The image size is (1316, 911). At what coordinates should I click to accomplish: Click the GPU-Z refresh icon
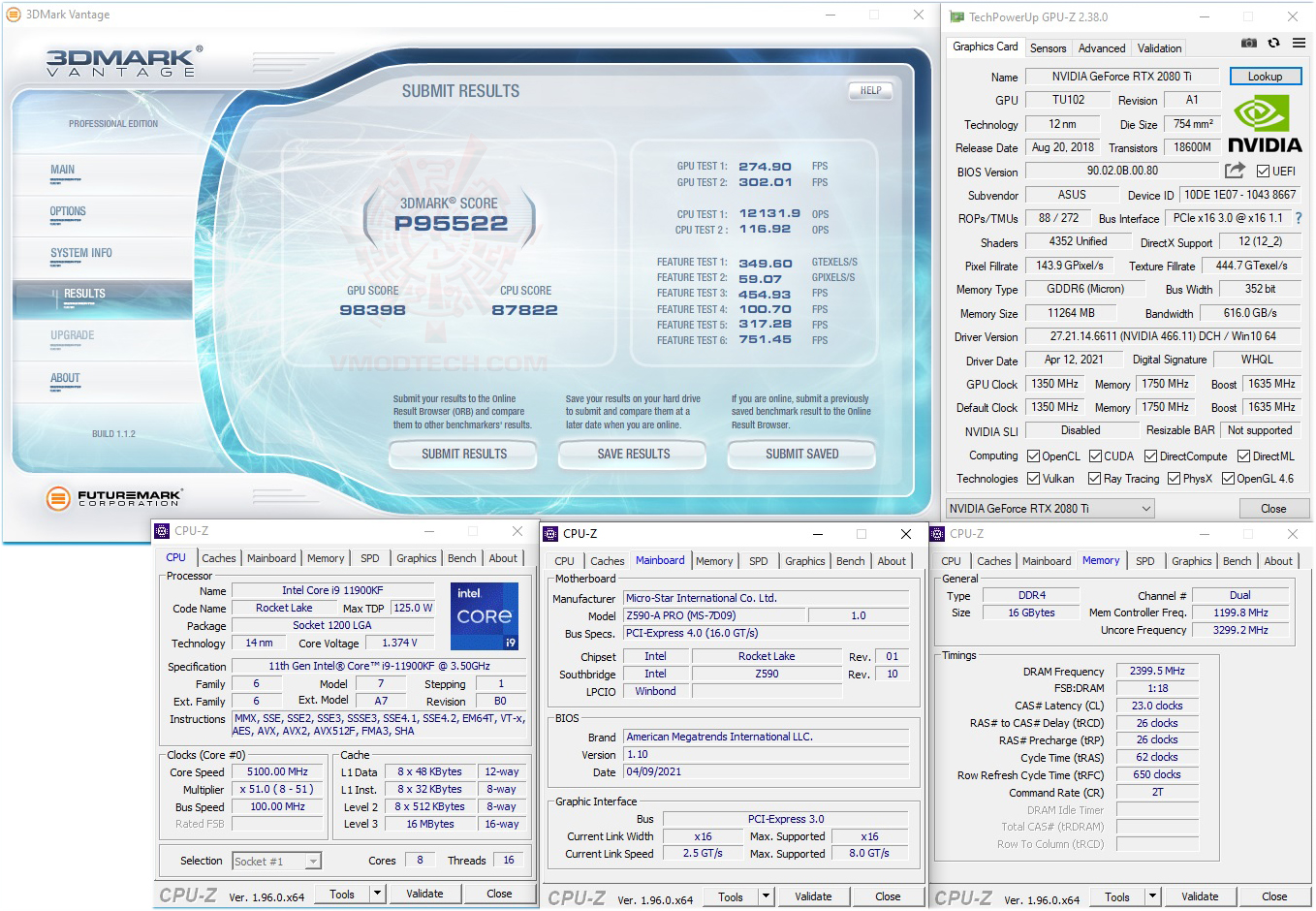point(1273,43)
